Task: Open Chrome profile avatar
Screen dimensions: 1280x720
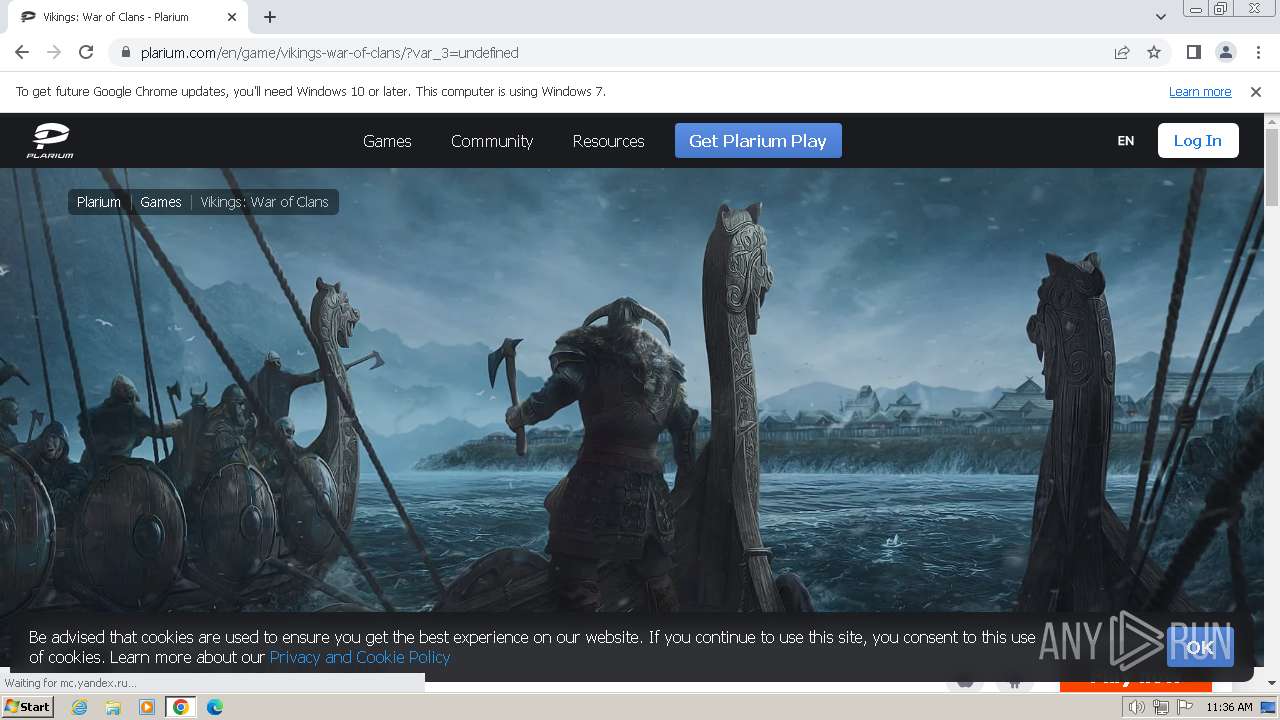Action: click(1225, 52)
